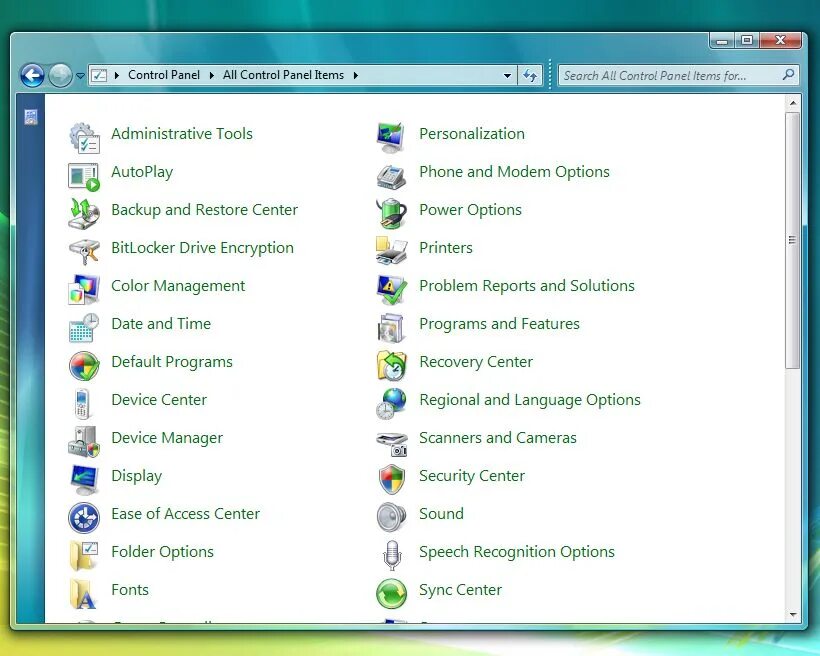
Task: Open the Personalization icon
Action: point(391,138)
